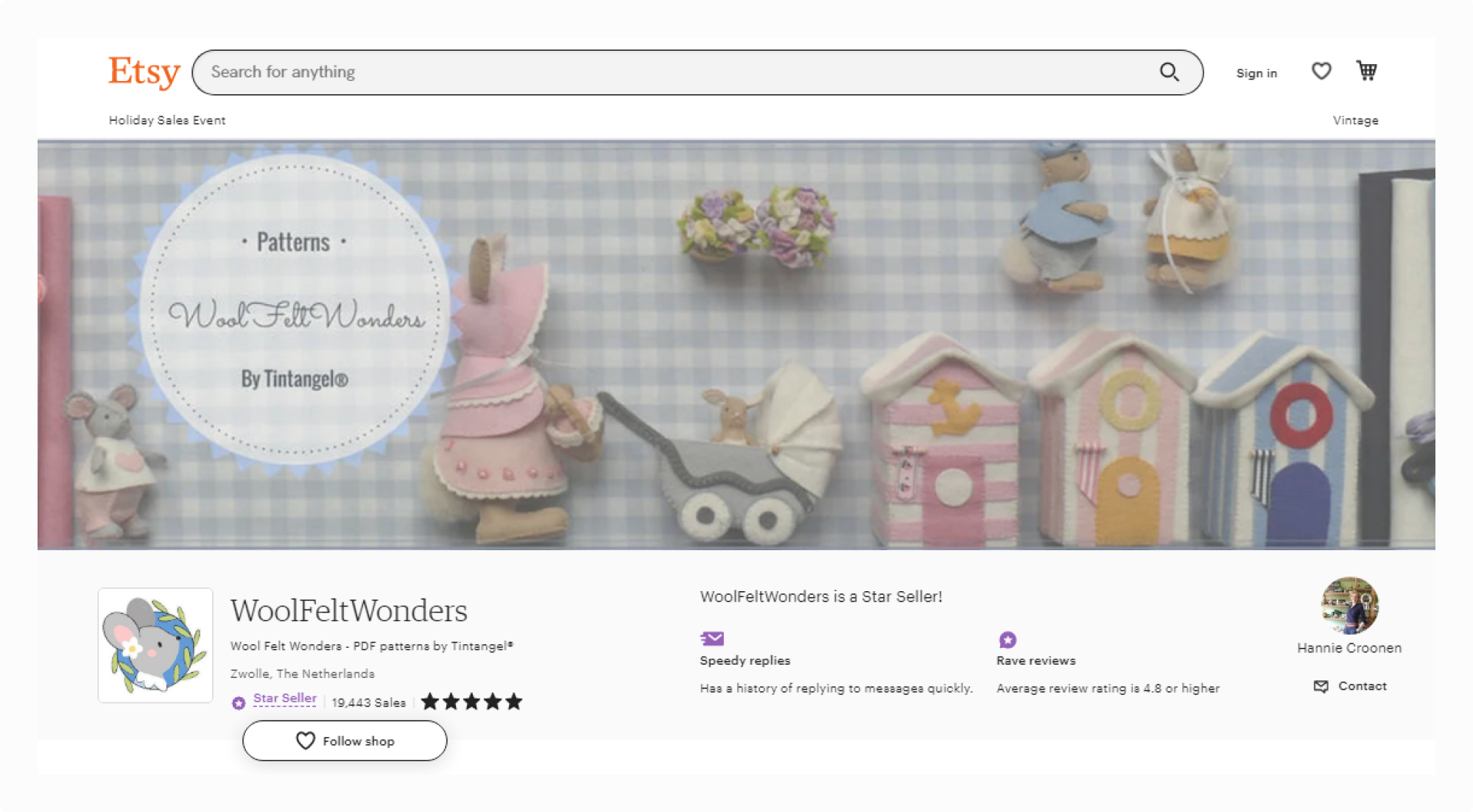
Task: Open the Holiday Sales Event menu
Action: point(167,120)
